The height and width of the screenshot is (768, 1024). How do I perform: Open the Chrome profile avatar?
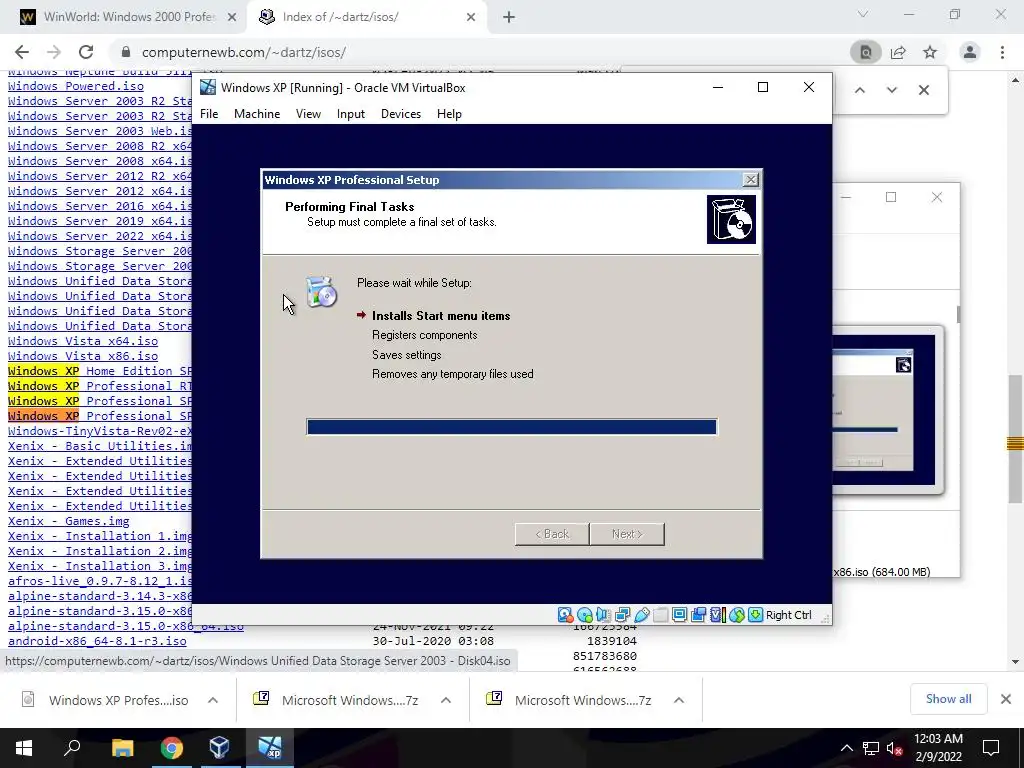pos(970,52)
